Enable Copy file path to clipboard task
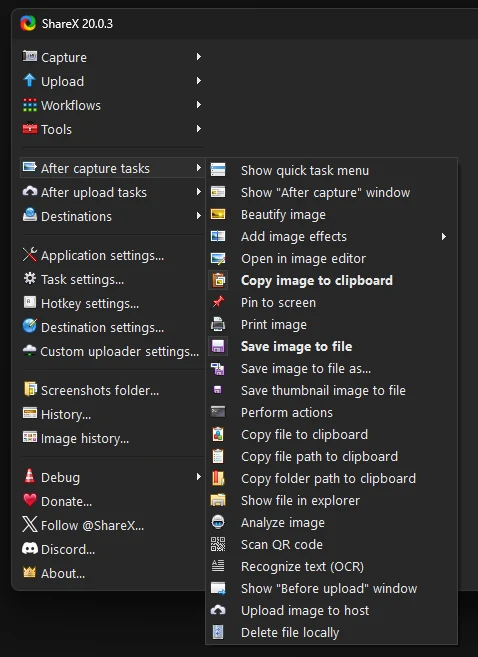478x657 pixels. coord(331,456)
